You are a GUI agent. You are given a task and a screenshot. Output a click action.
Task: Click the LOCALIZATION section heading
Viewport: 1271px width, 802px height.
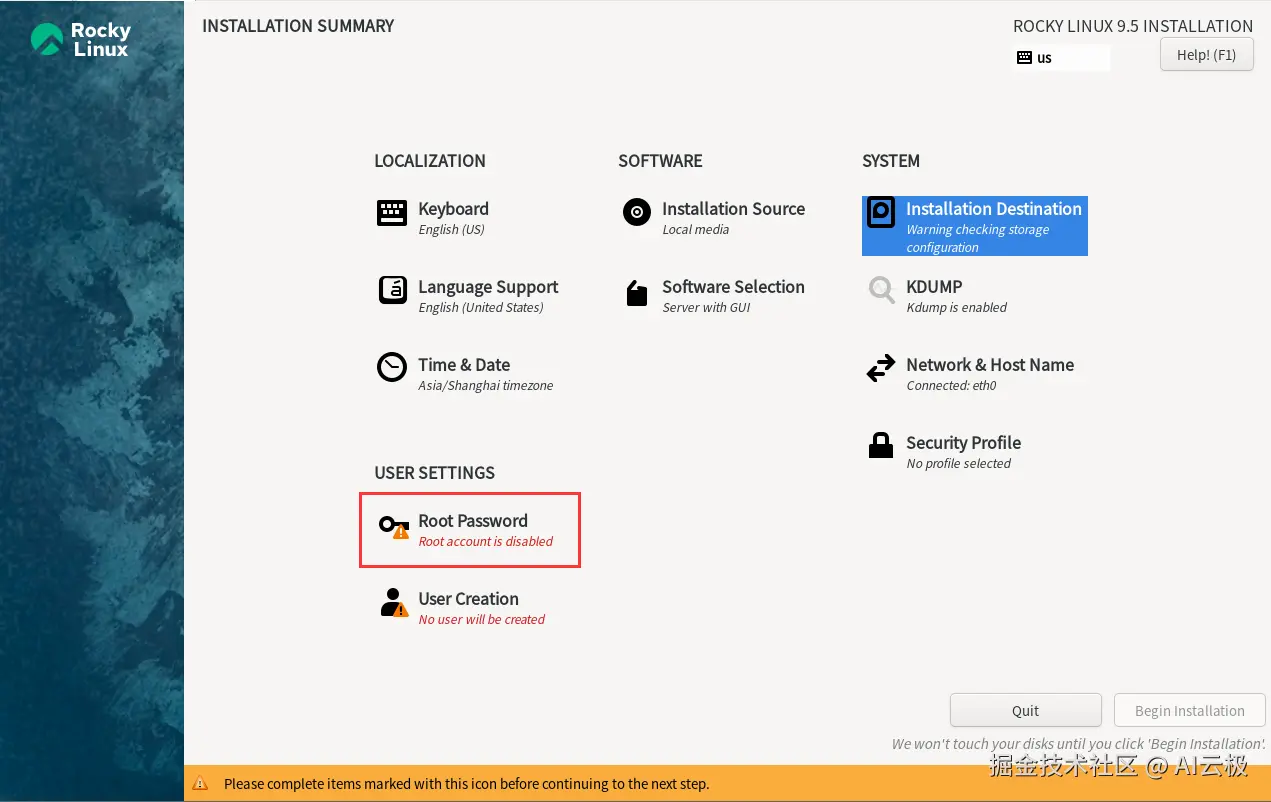pos(429,161)
